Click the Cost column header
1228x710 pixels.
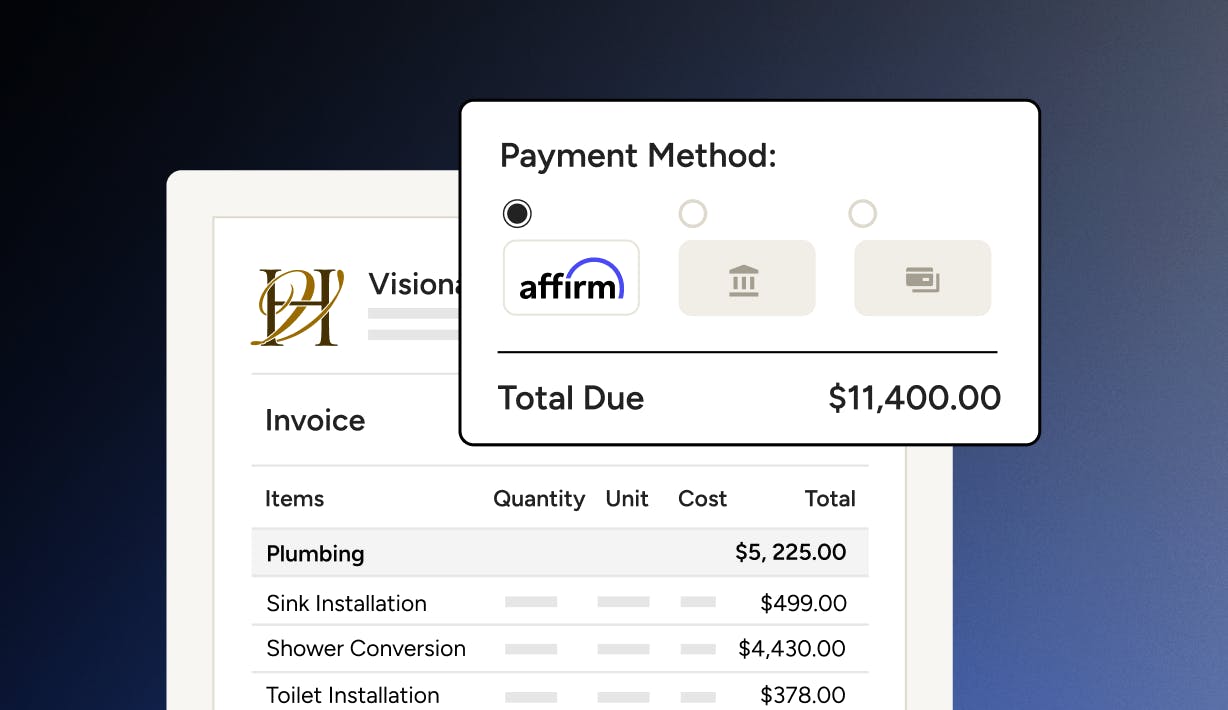click(702, 499)
